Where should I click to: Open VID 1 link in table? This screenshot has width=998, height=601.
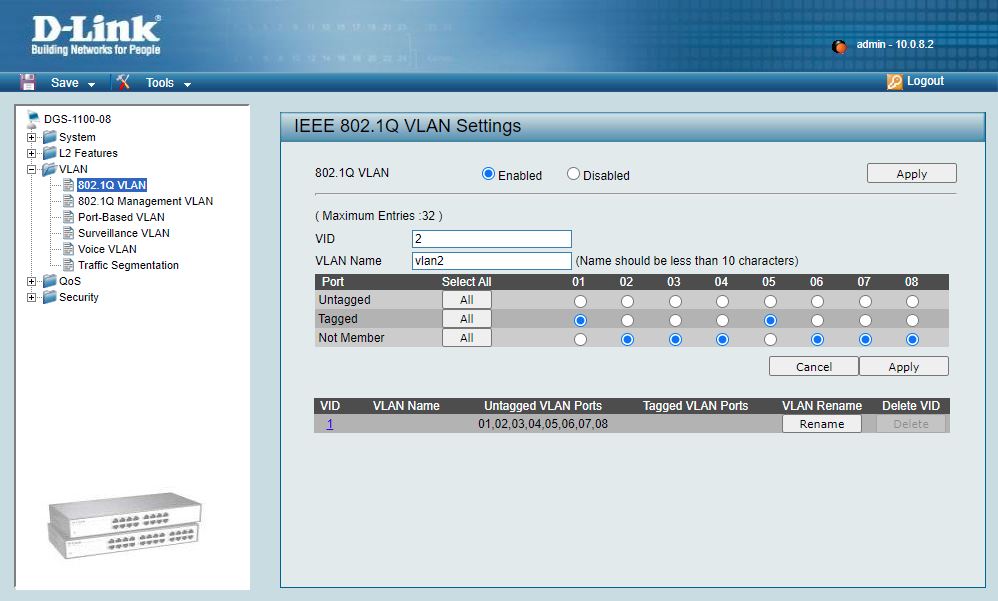(x=330, y=424)
